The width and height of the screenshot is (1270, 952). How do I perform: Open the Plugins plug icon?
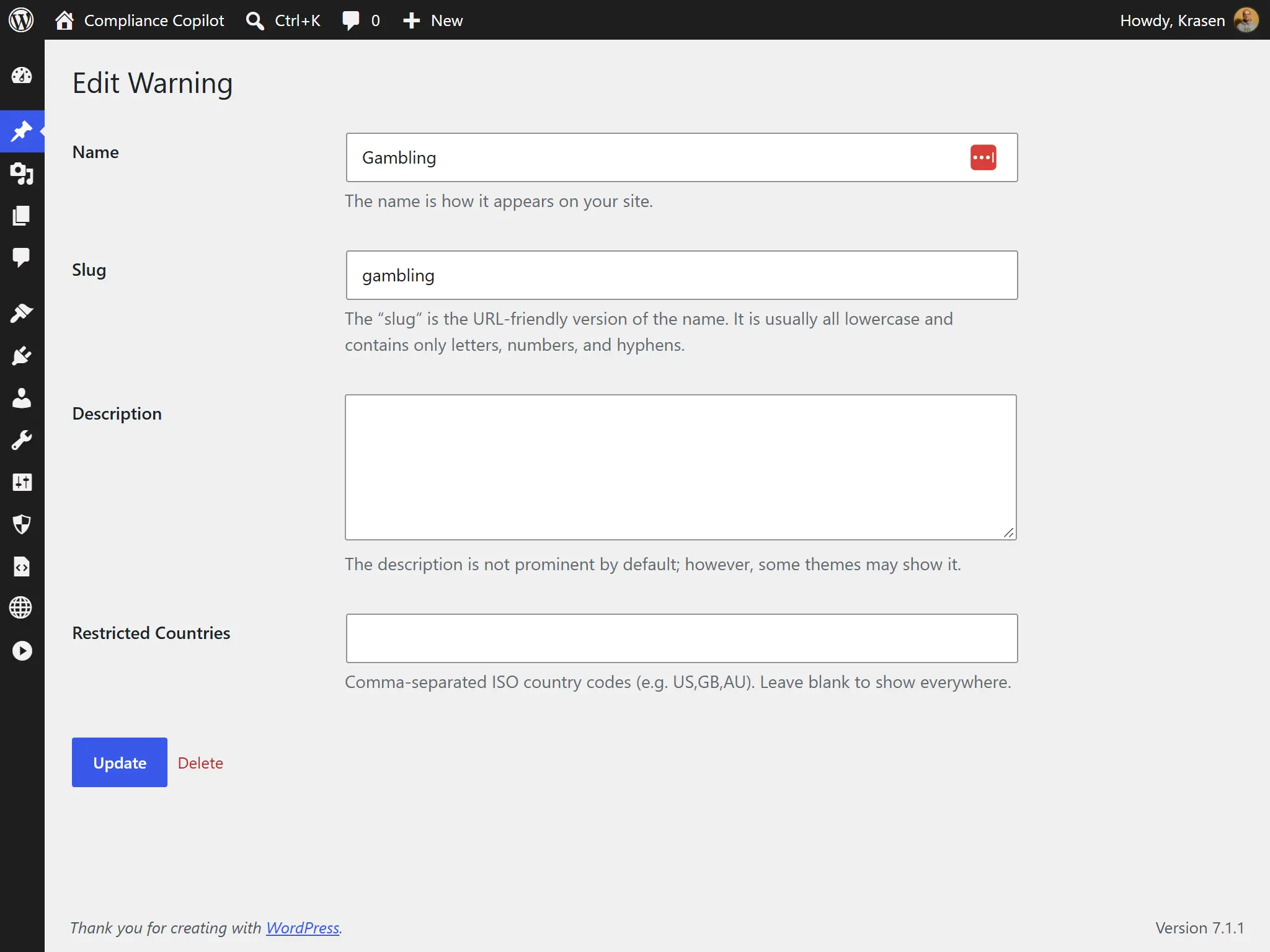coord(22,356)
